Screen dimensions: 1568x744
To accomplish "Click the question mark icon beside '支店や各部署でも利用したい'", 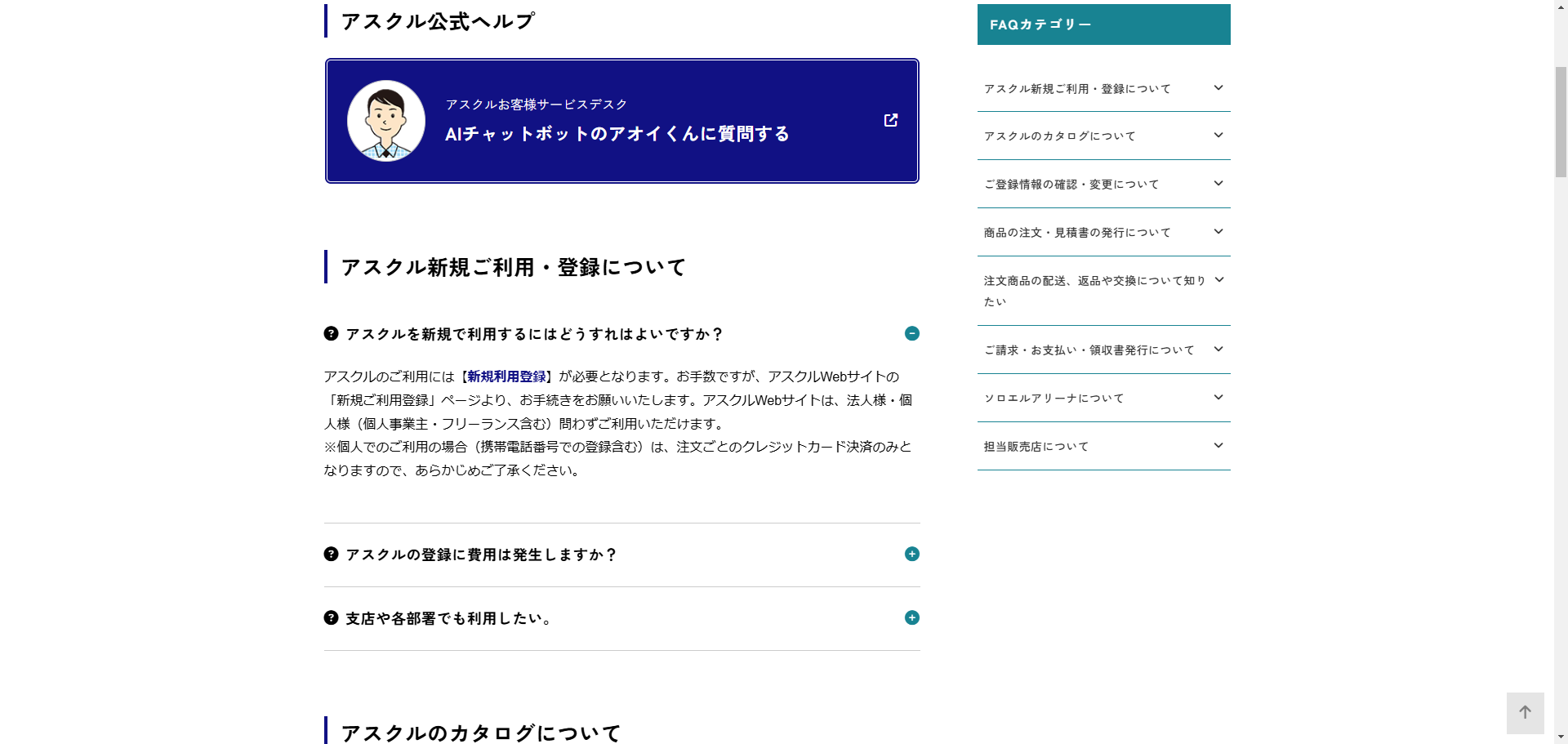I will [x=331, y=617].
